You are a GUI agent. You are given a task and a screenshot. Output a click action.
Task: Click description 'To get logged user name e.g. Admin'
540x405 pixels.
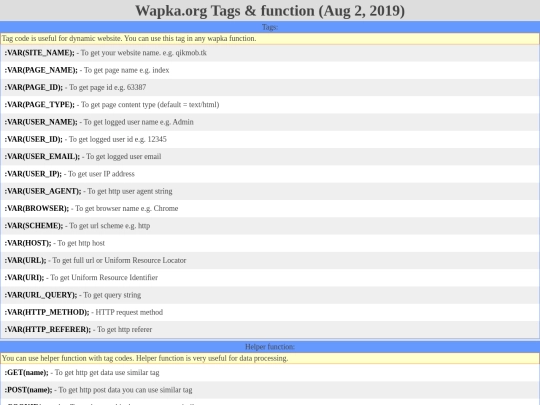point(138,122)
